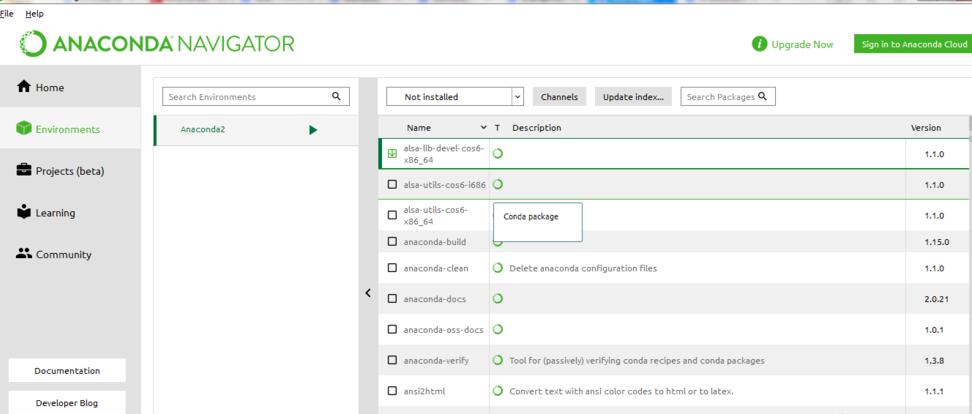972x414 pixels.
Task: Open Environments via its cube icon
Action: (x=24, y=129)
